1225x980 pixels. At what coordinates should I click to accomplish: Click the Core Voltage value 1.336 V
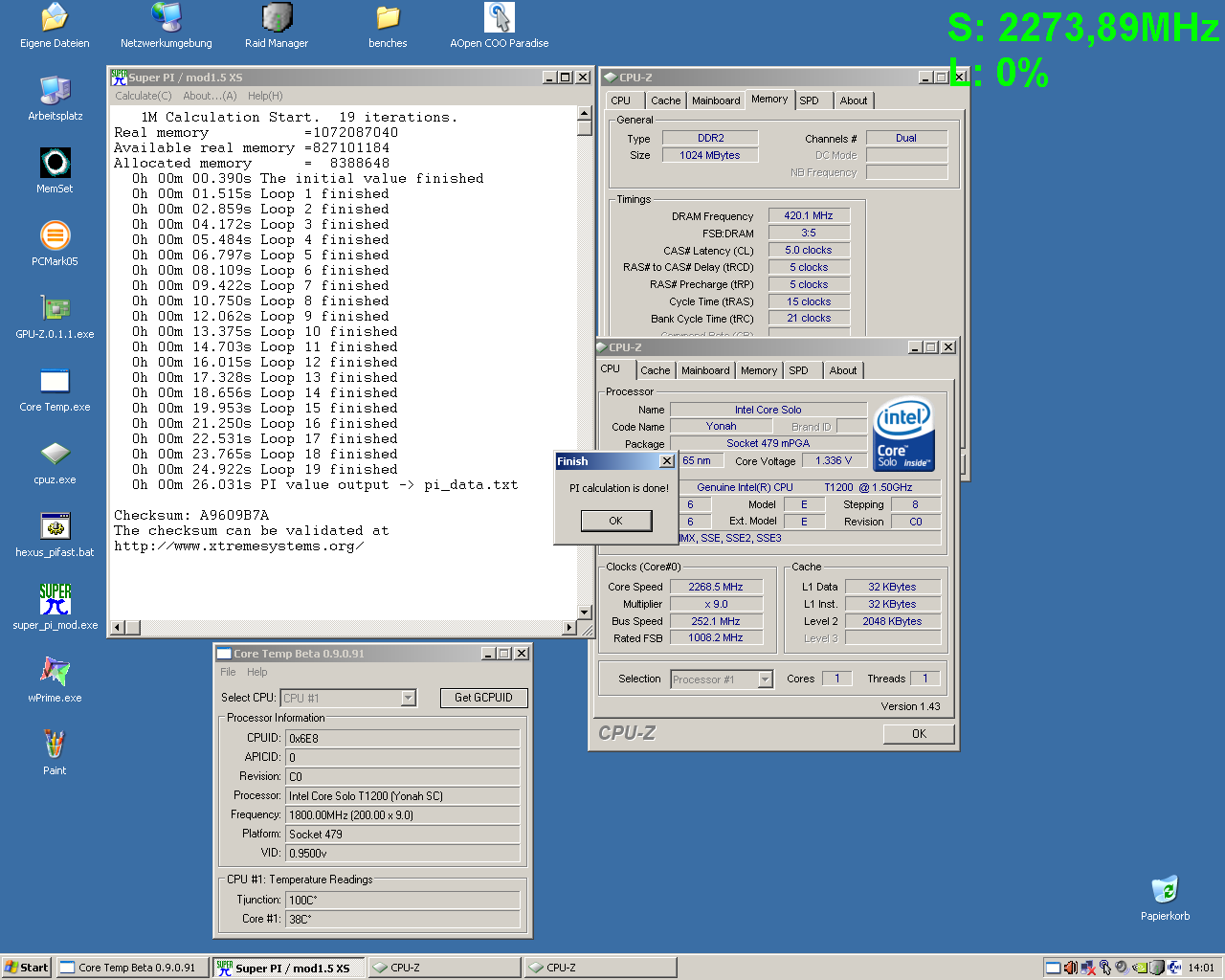834,460
